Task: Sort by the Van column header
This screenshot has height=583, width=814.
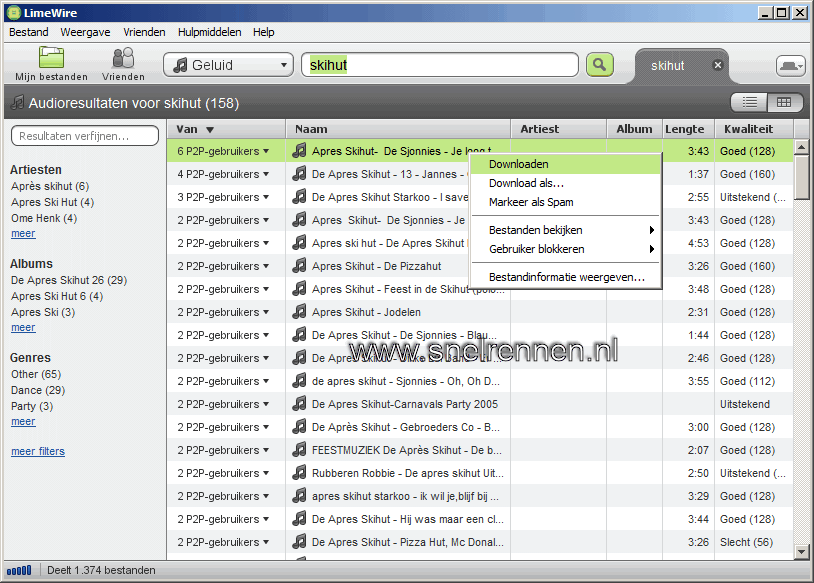Action: pyautogui.click(x=226, y=129)
